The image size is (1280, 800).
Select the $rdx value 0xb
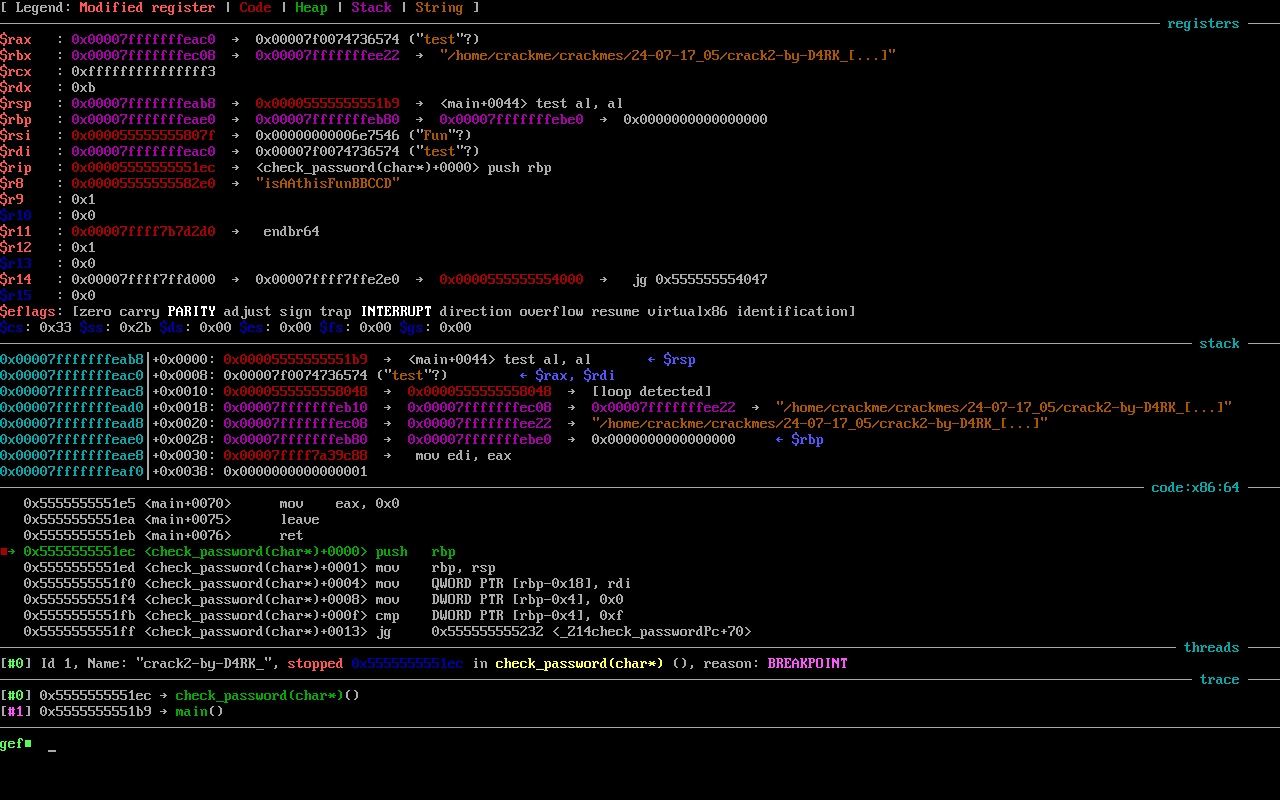pyautogui.click(x=83, y=88)
